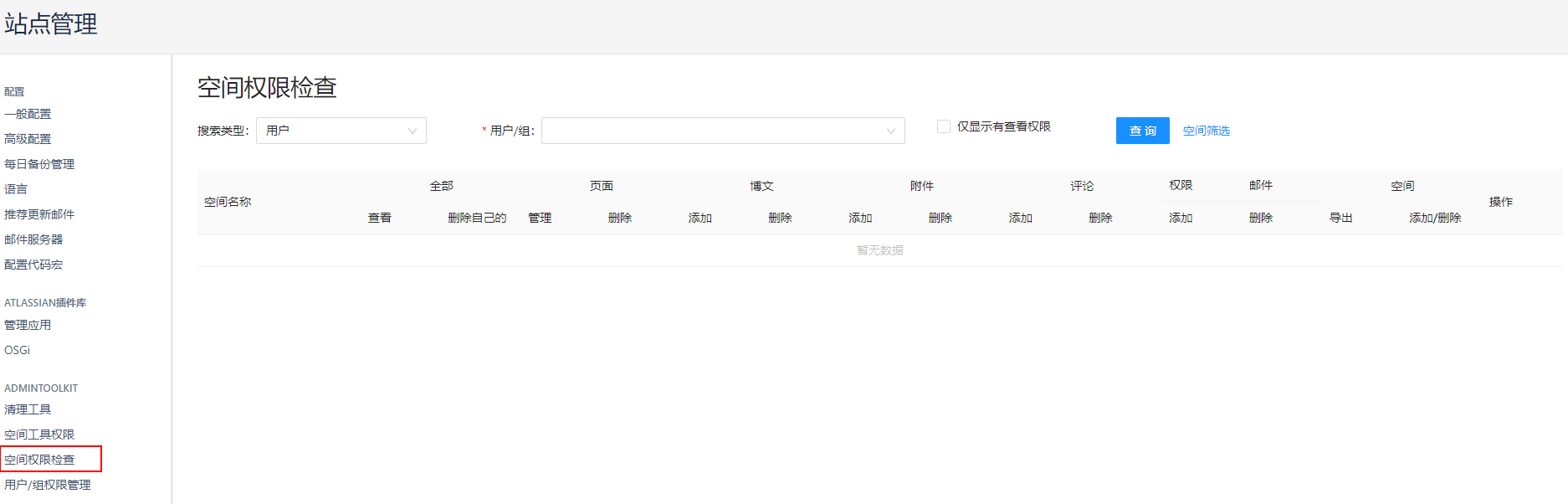Click the 操作 column header
Screen dimensions: 1568x504
pos(1500,202)
